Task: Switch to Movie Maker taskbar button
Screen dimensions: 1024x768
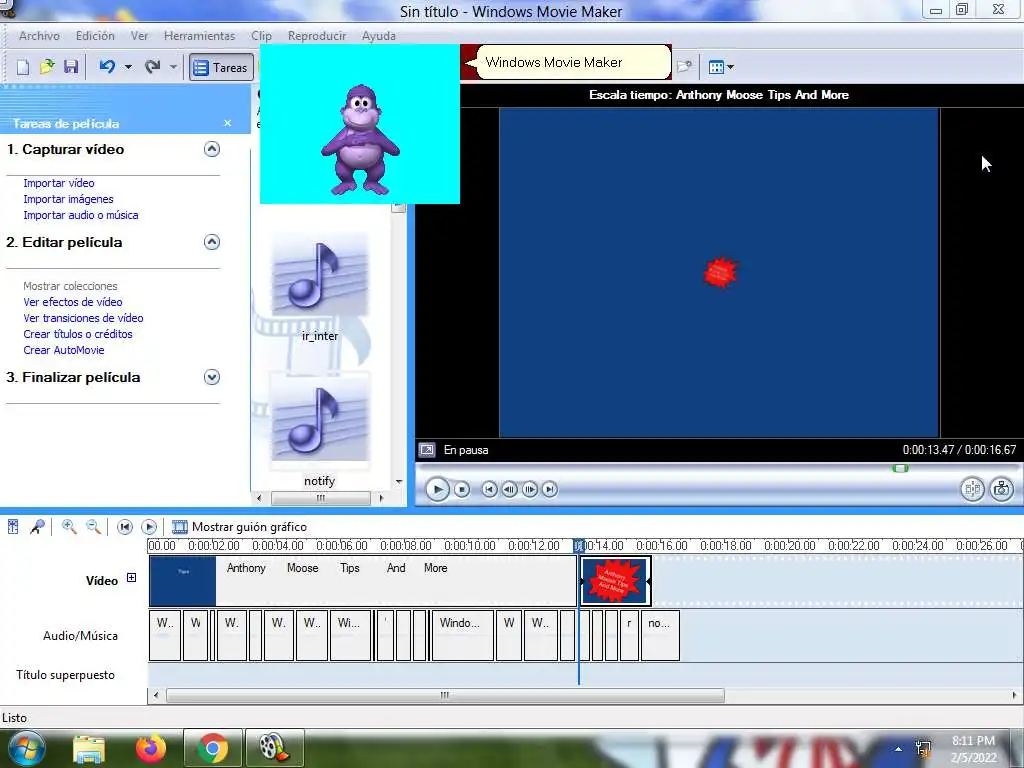Action: click(x=274, y=748)
